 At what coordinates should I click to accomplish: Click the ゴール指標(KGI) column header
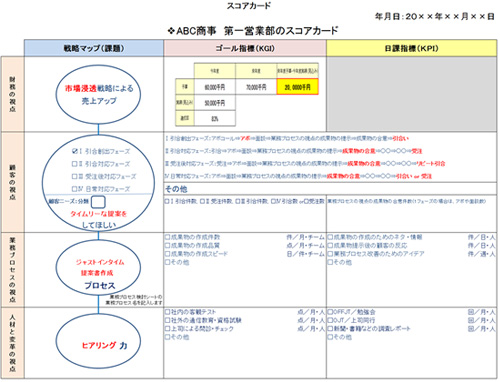coord(245,48)
